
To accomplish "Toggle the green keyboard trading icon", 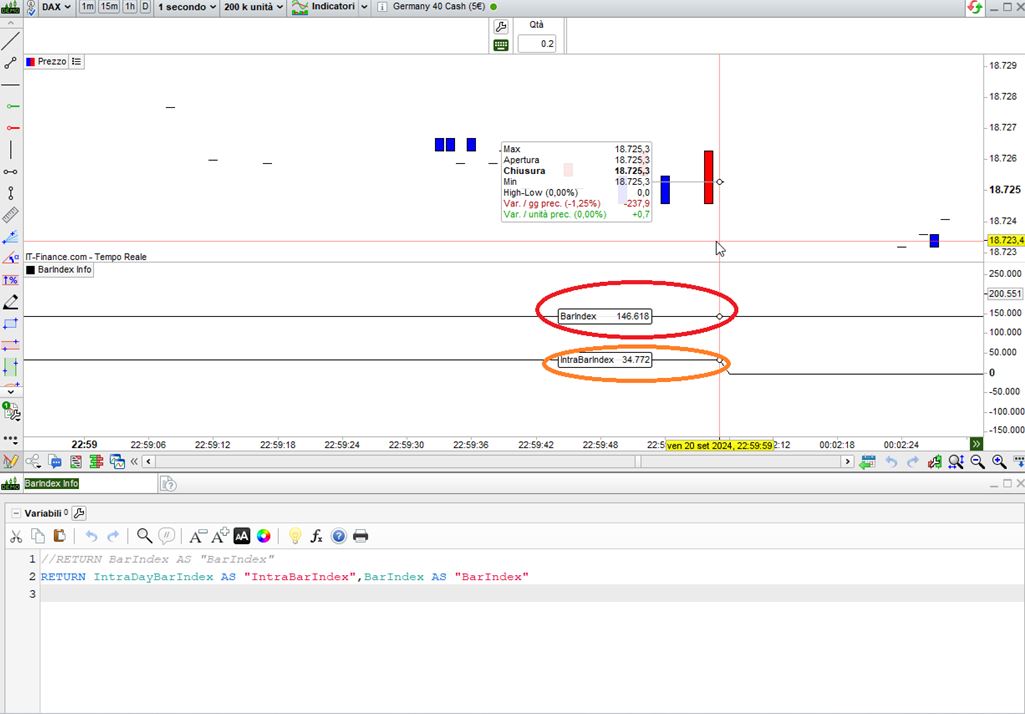I will pos(501,45).
